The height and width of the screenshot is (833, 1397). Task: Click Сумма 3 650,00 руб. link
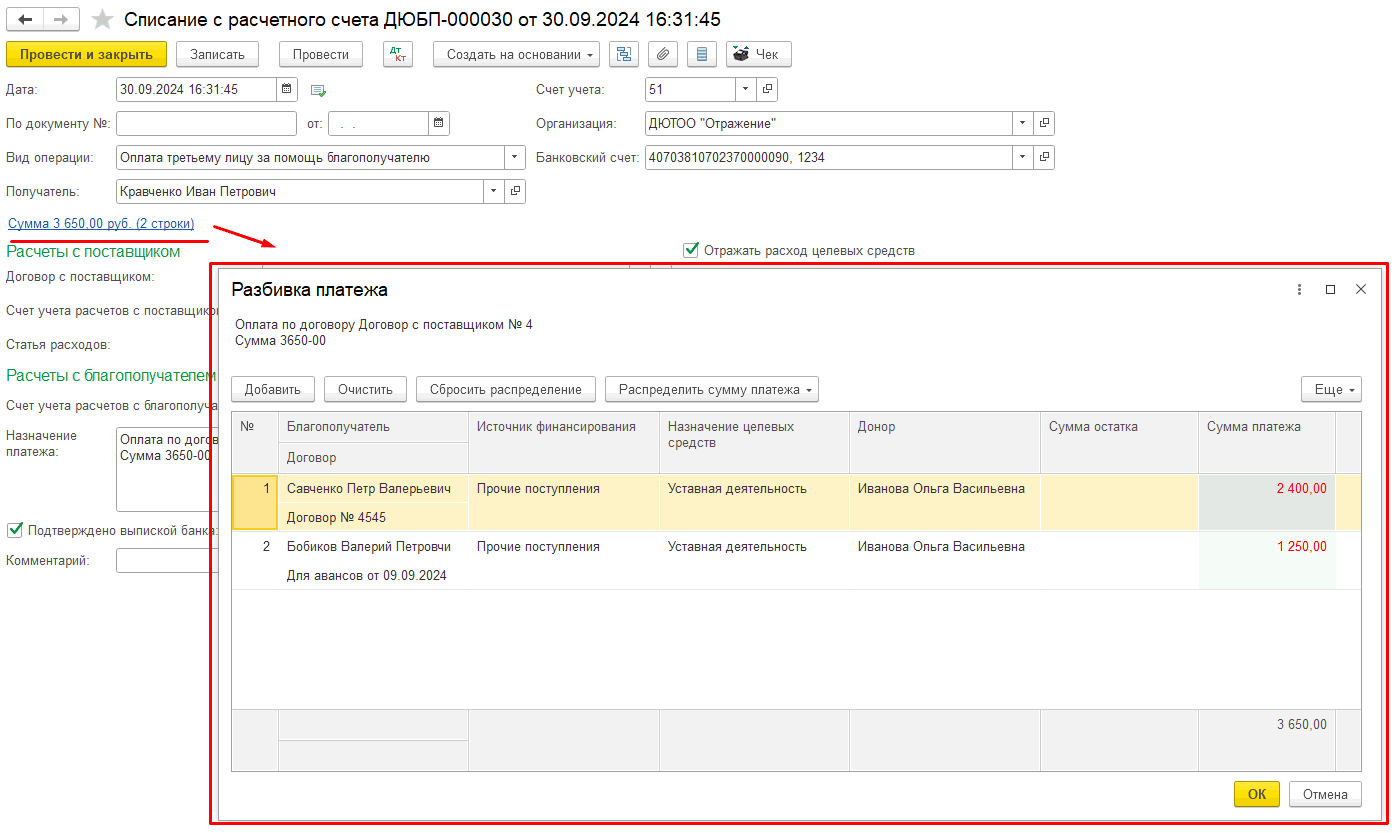click(101, 224)
